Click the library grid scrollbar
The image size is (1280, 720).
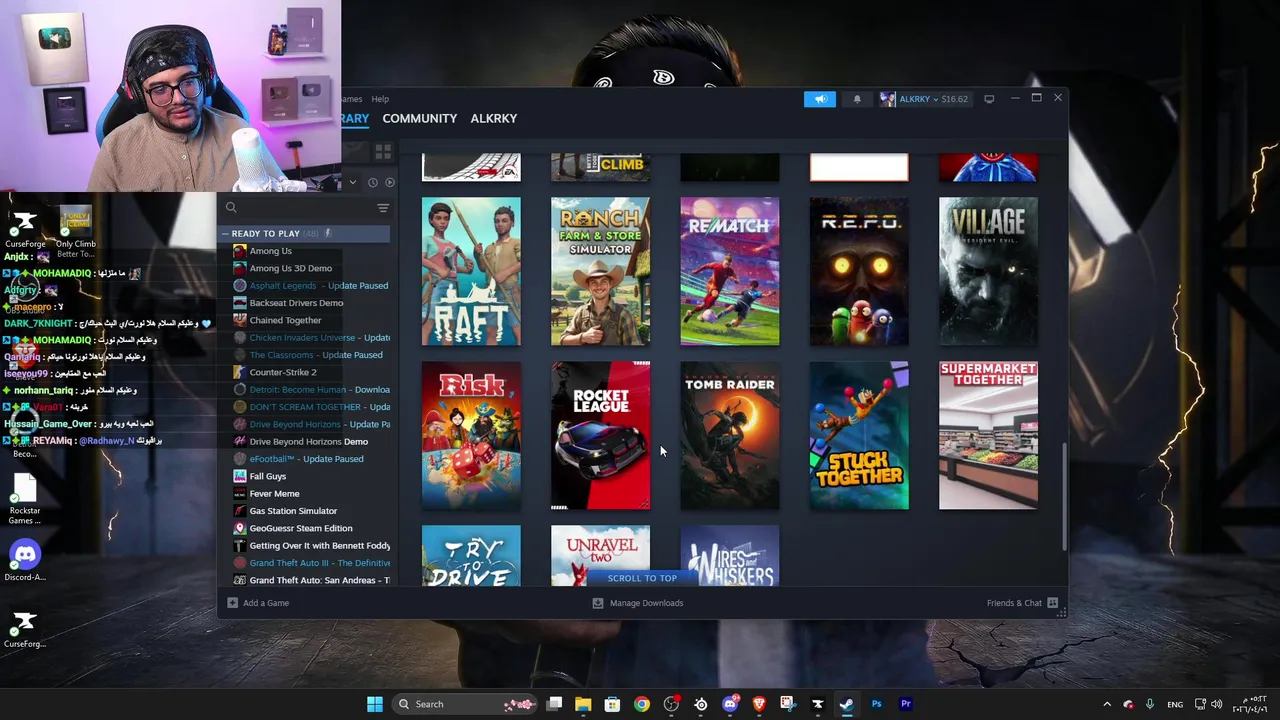1064,497
